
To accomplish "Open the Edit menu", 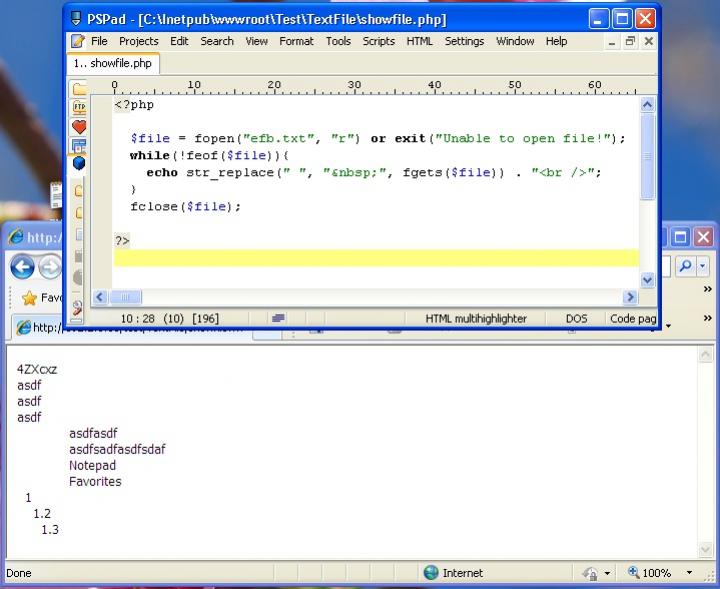I will coord(179,41).
